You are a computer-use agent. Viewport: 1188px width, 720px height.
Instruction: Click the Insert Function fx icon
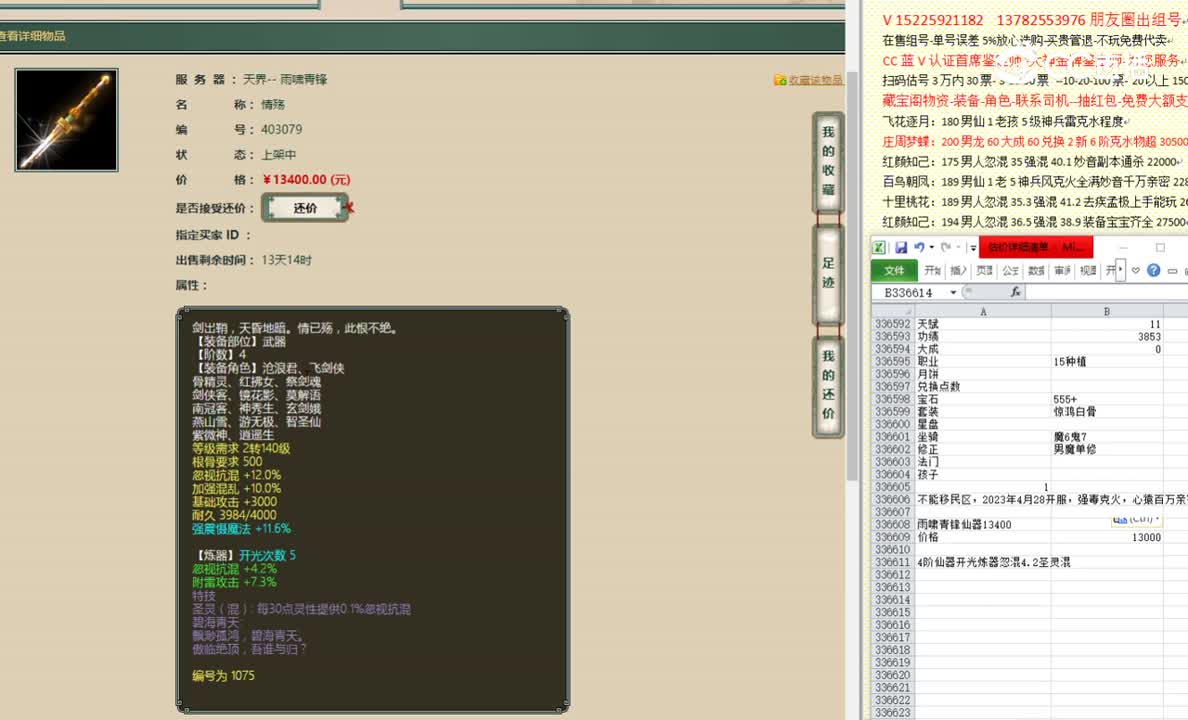pyautogui.click(x=1015, y=291)
